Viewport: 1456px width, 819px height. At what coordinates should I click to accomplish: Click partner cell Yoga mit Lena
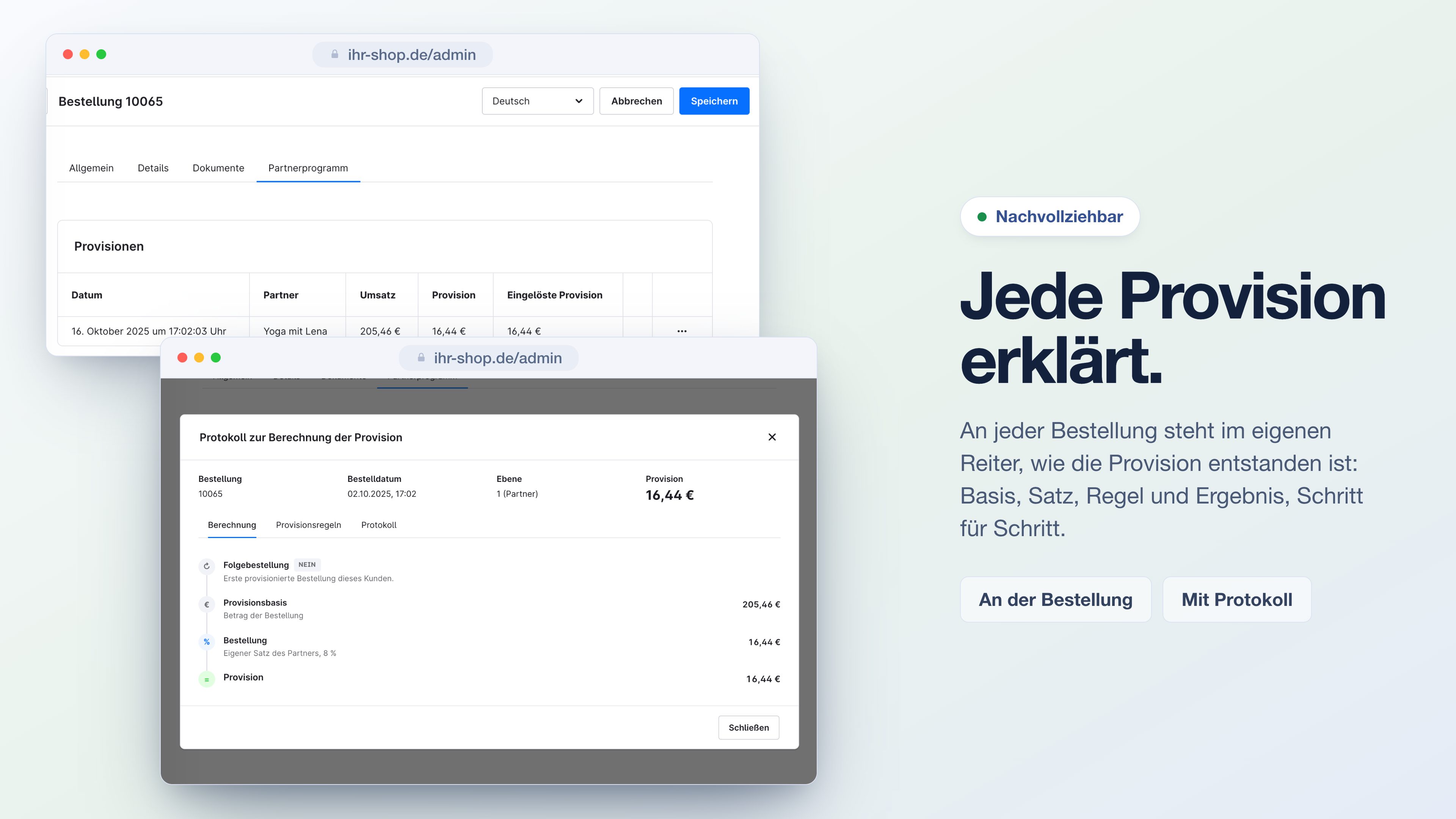tap(295, 331)
